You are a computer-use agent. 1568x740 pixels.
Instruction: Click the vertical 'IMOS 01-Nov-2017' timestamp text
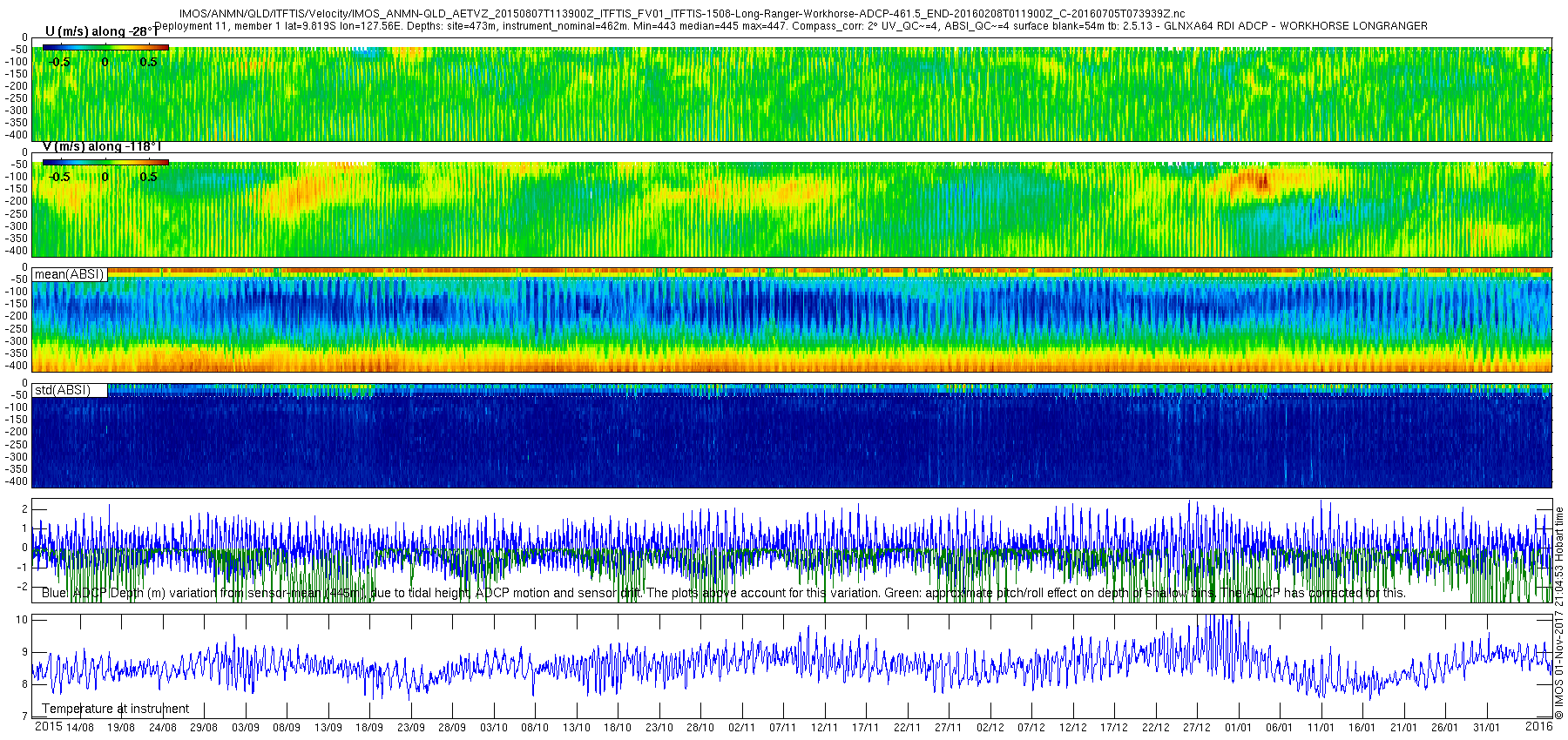click(1559, 614)
